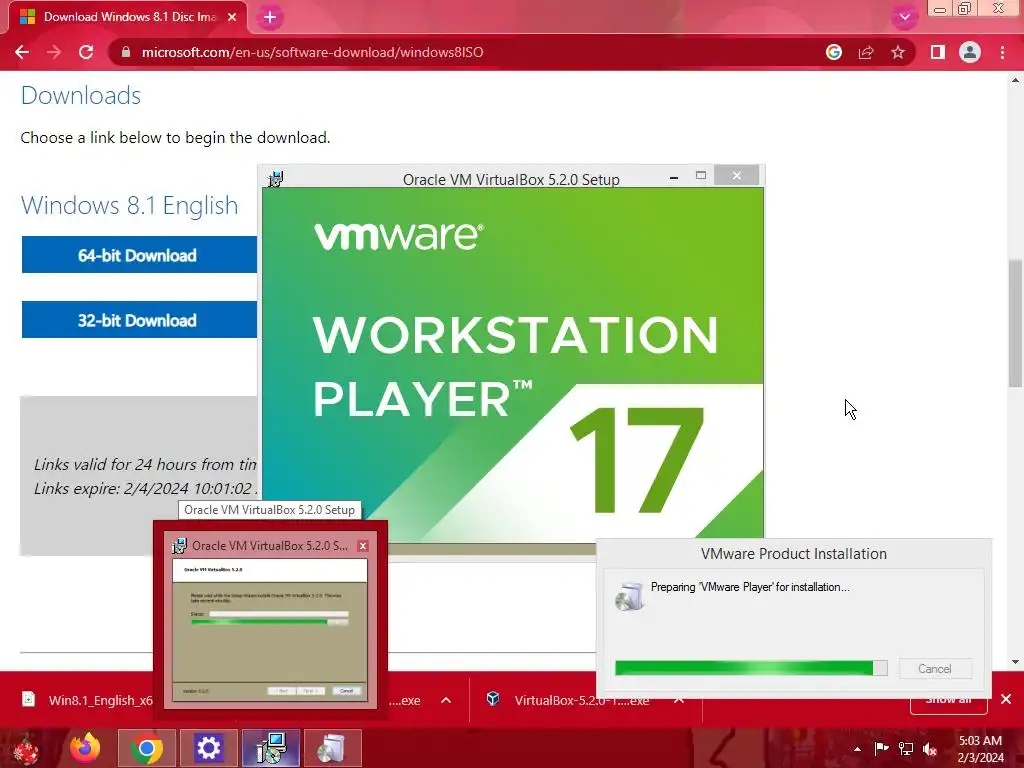Screen dimensions: 1024x768
Task: Open Chrome three-dot menu
Action: pyautogui.click(x=1002, y=52)
